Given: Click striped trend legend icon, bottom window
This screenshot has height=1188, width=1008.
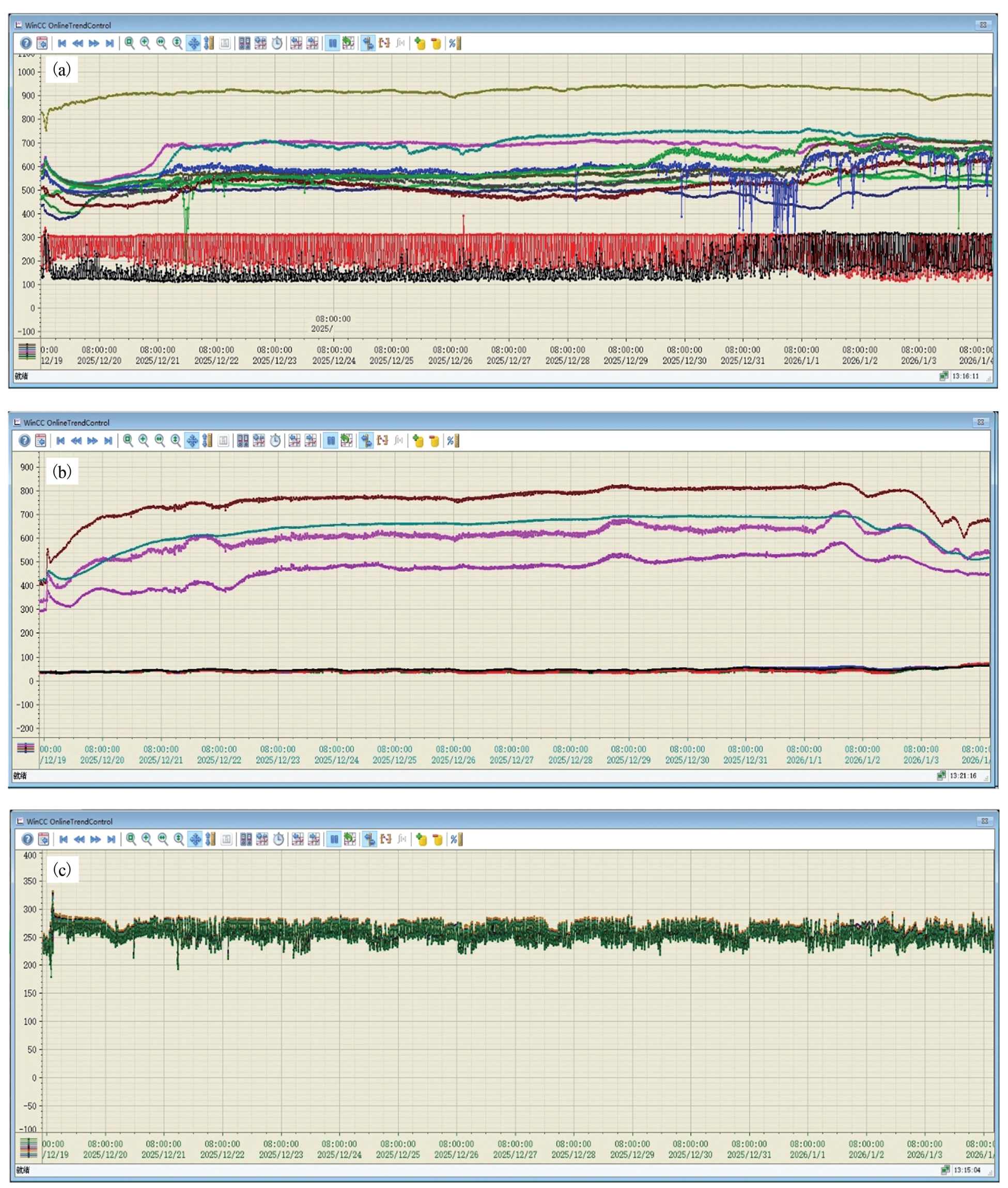Looking at the screenshot, I should coord(28,1147).
